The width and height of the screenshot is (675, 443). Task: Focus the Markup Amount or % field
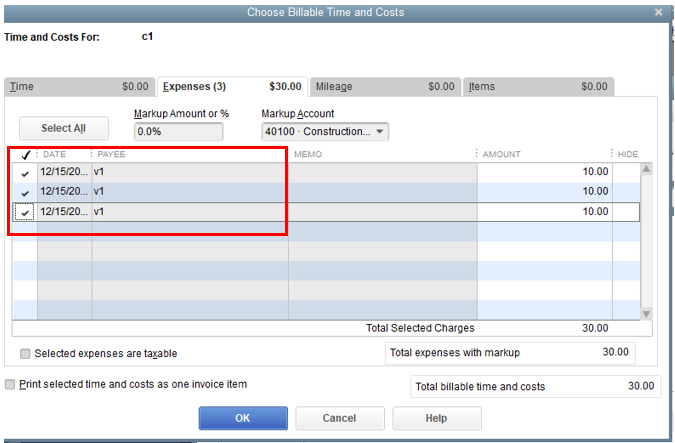pyautogui.click(x=179, y=131)
